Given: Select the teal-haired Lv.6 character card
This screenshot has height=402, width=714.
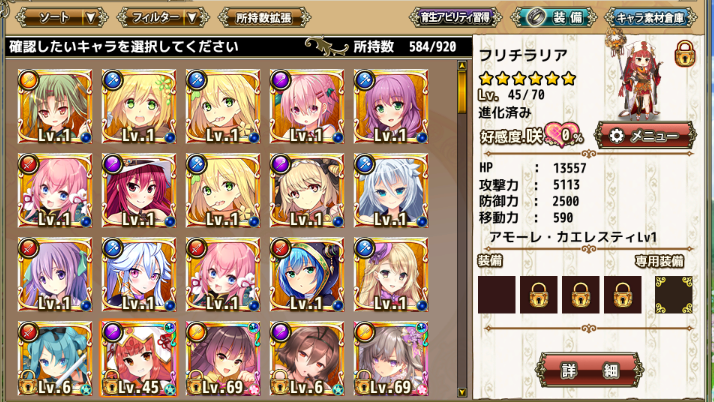Looking at the screenshot, I should 55,358.
